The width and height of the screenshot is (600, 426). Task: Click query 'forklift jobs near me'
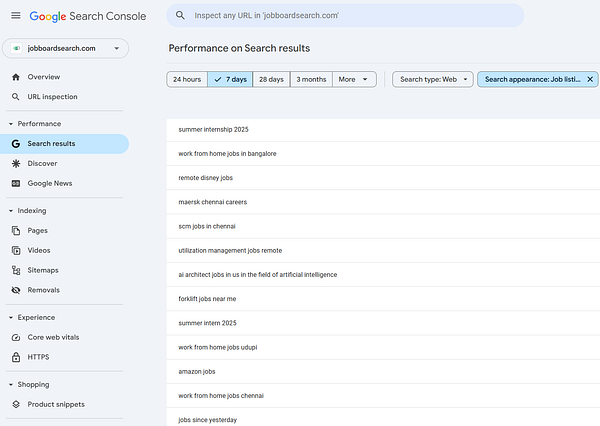click(x=207, y=299)
